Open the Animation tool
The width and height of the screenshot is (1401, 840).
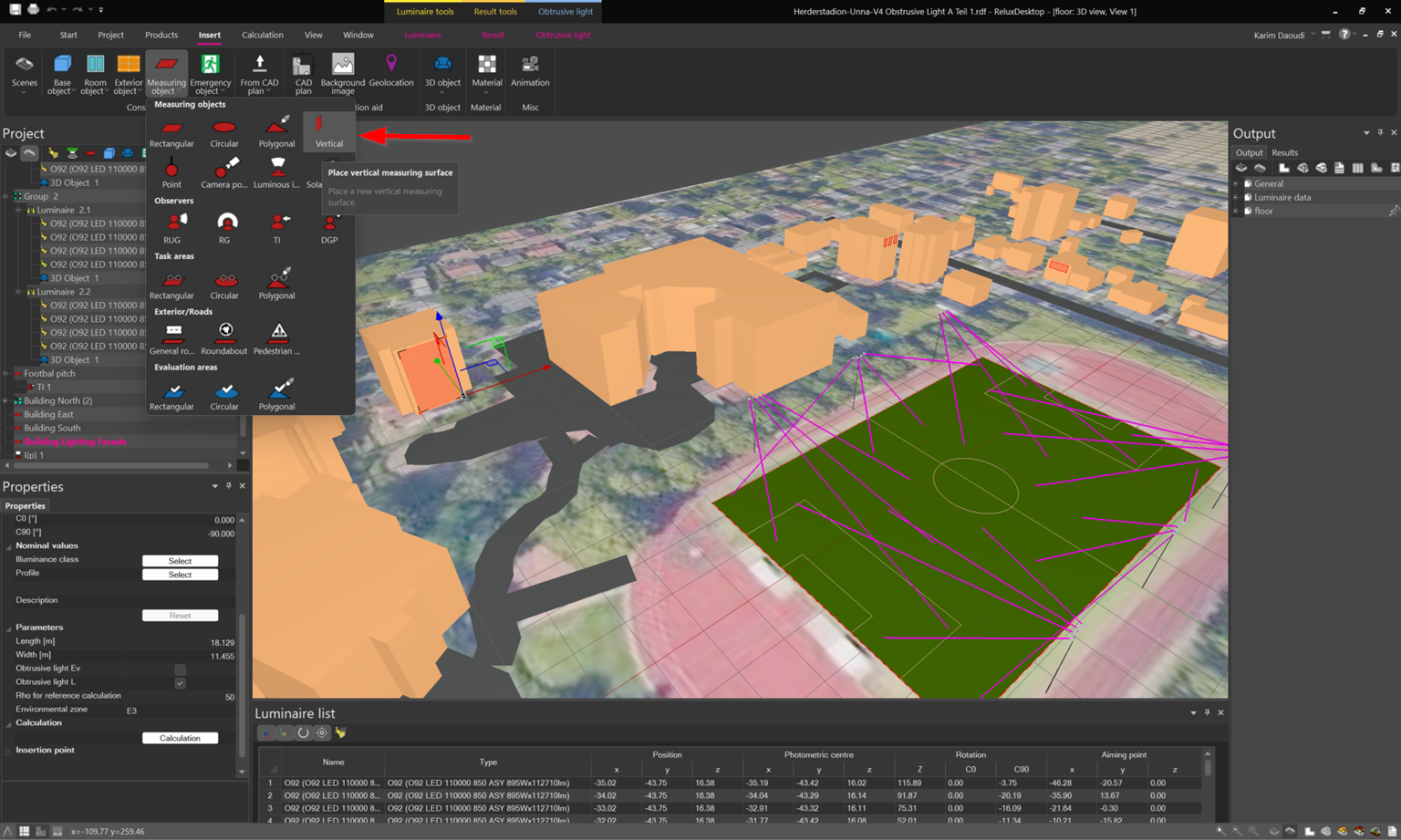click(x=530, y=70)
